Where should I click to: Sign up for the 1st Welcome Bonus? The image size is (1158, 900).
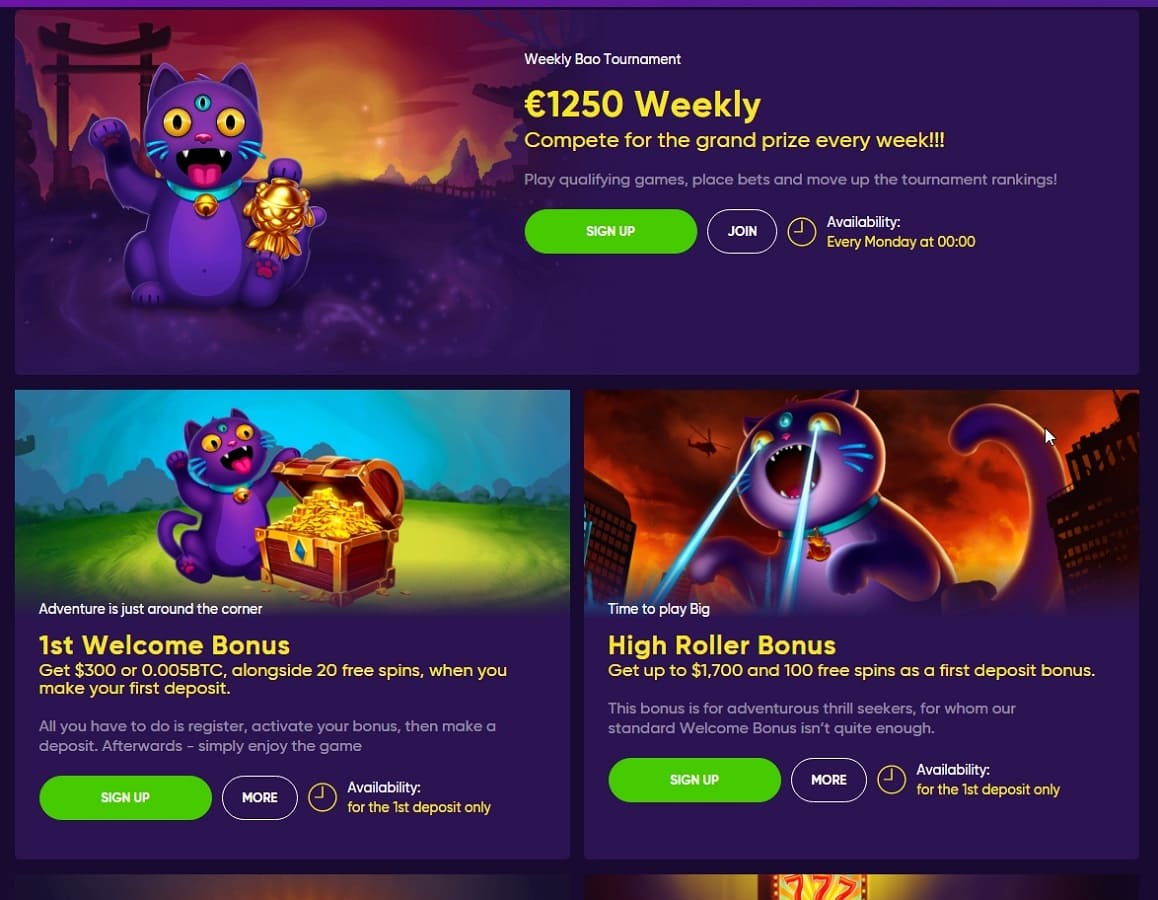126,797
